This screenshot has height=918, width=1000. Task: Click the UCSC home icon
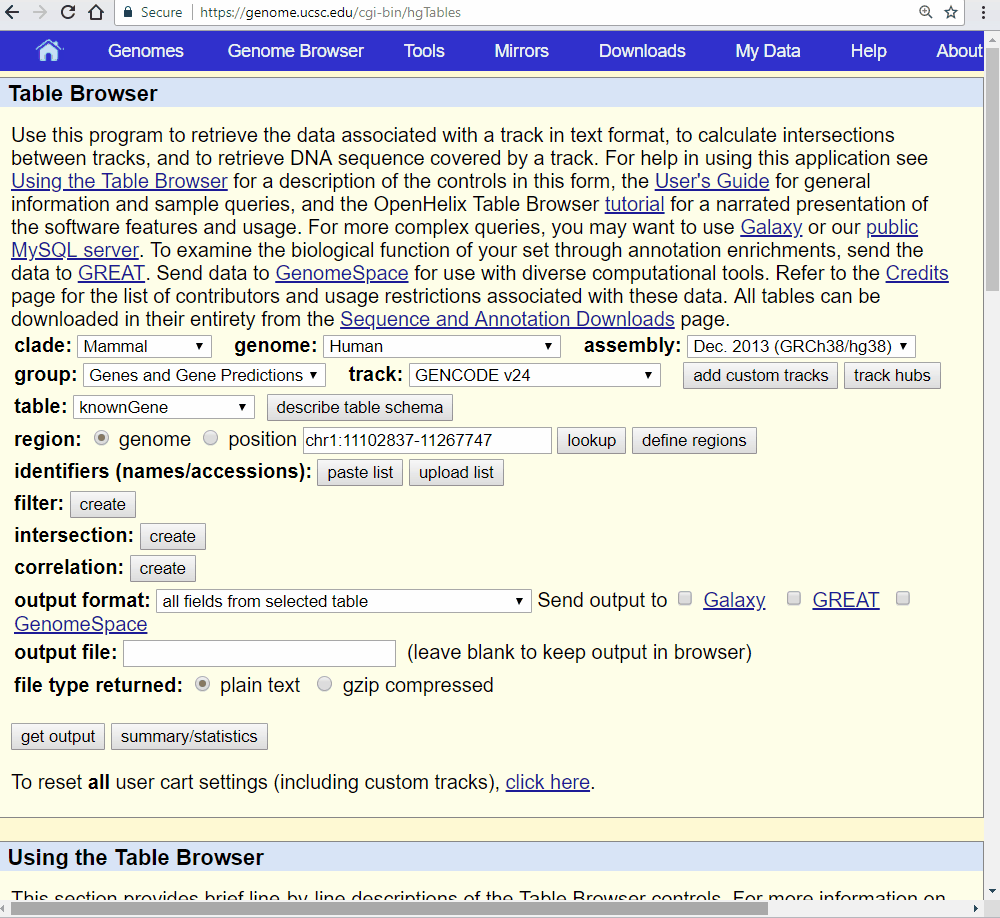pos(48,51)
